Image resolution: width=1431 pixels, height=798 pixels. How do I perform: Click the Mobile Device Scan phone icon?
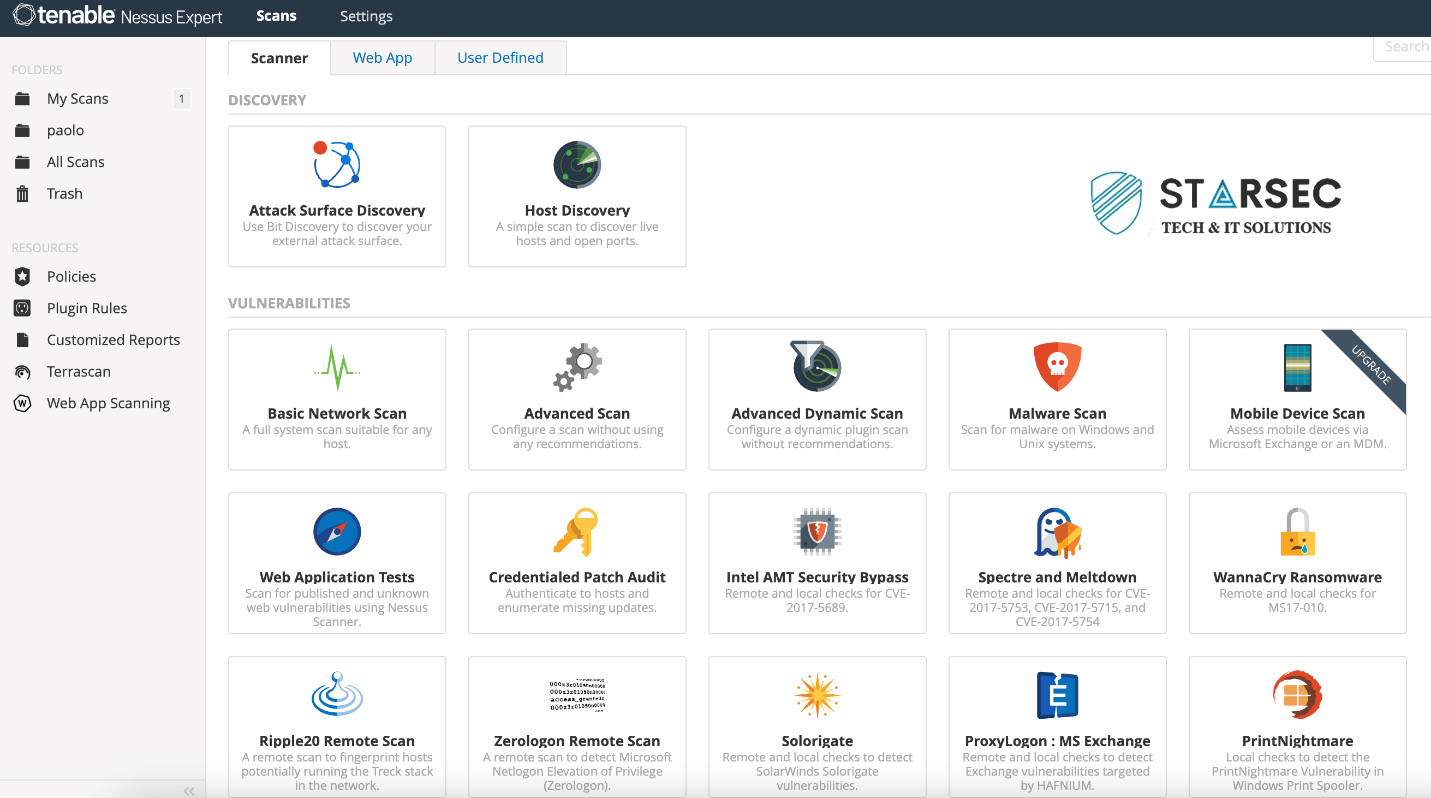(x=1298, y=367)
